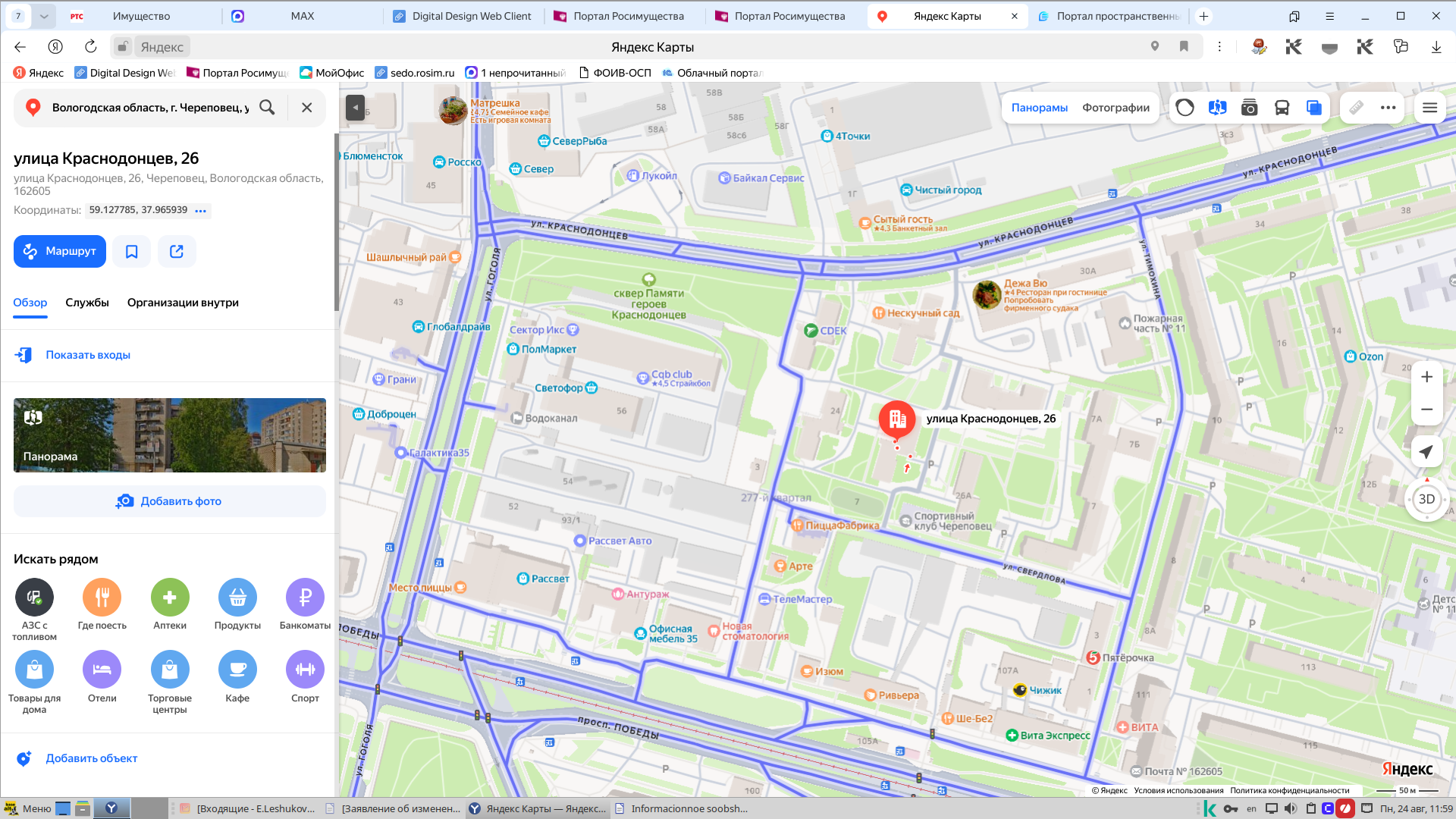Share the address via share icon
The height and width of the screenshot is (819, 1456).
coord(177,251)
